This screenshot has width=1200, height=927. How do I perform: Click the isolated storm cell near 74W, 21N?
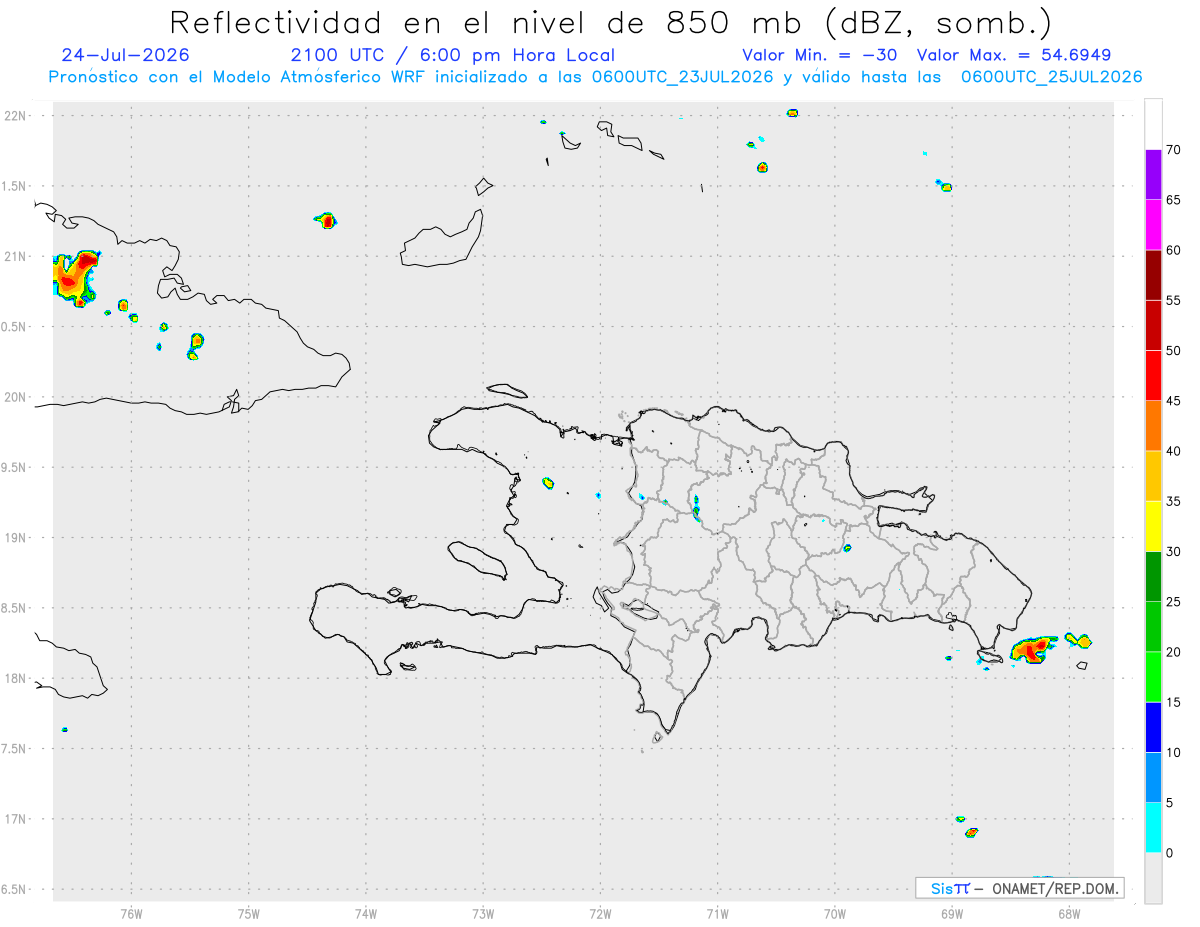[326, 220]
